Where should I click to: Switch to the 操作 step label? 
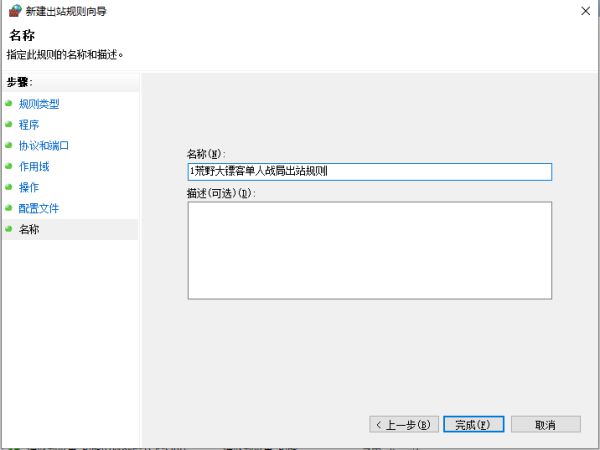click(x=28, y=187)
